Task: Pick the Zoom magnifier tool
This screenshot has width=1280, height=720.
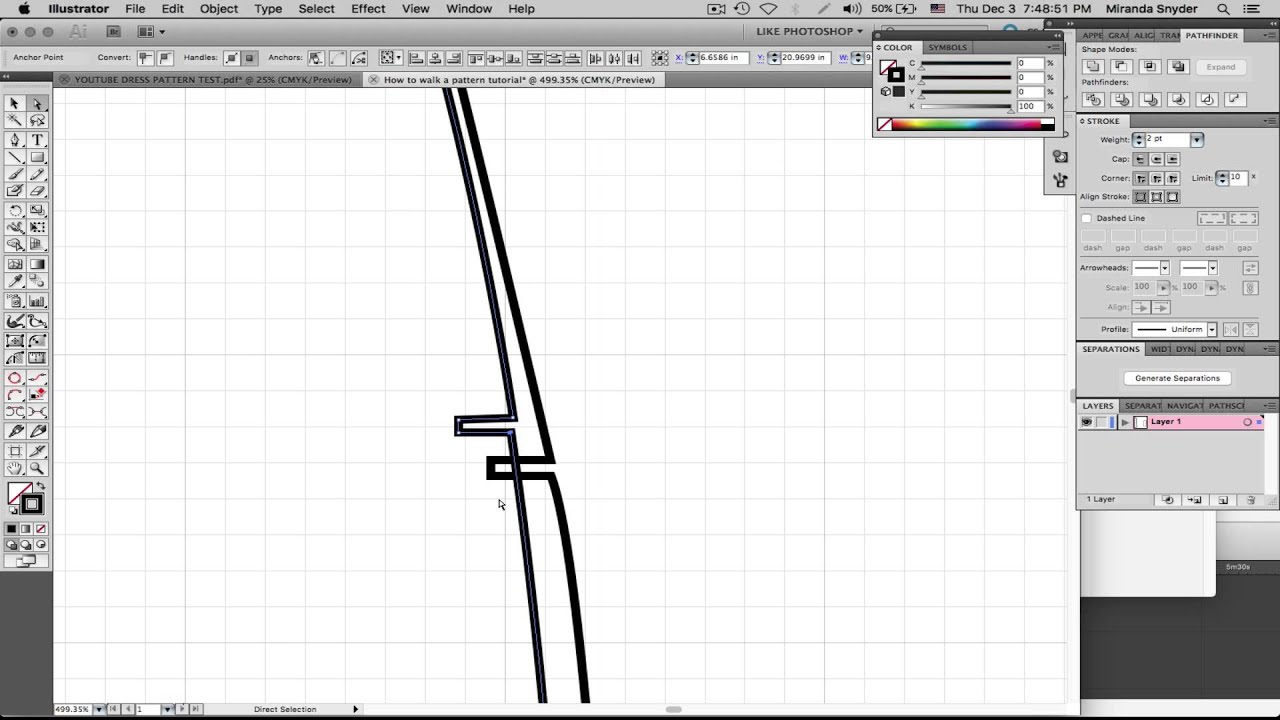Action: point(37,468)
